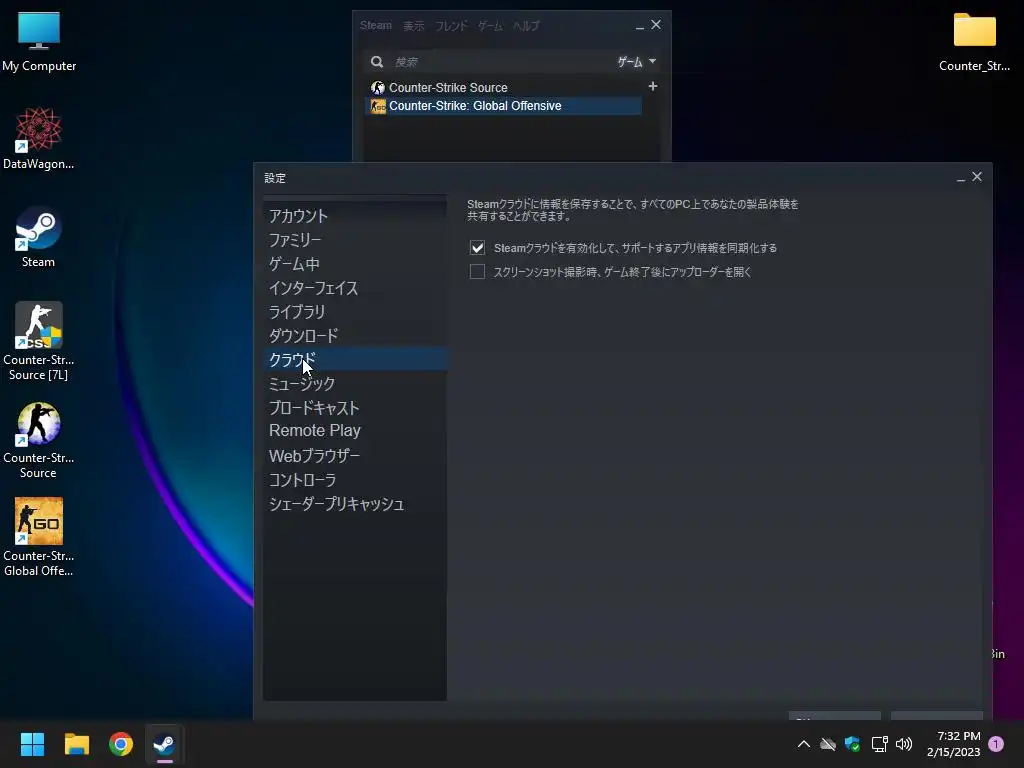
Task: Select インターフェイス settings category
Action: pyautogui.click(x=355, y=288)
